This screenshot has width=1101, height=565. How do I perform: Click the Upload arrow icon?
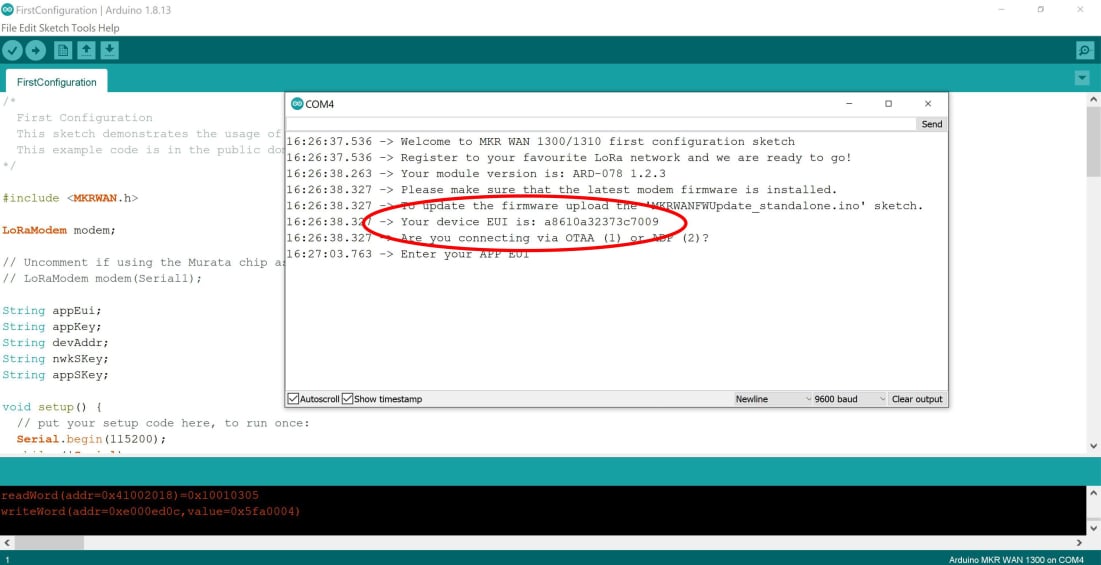(35, 51)
